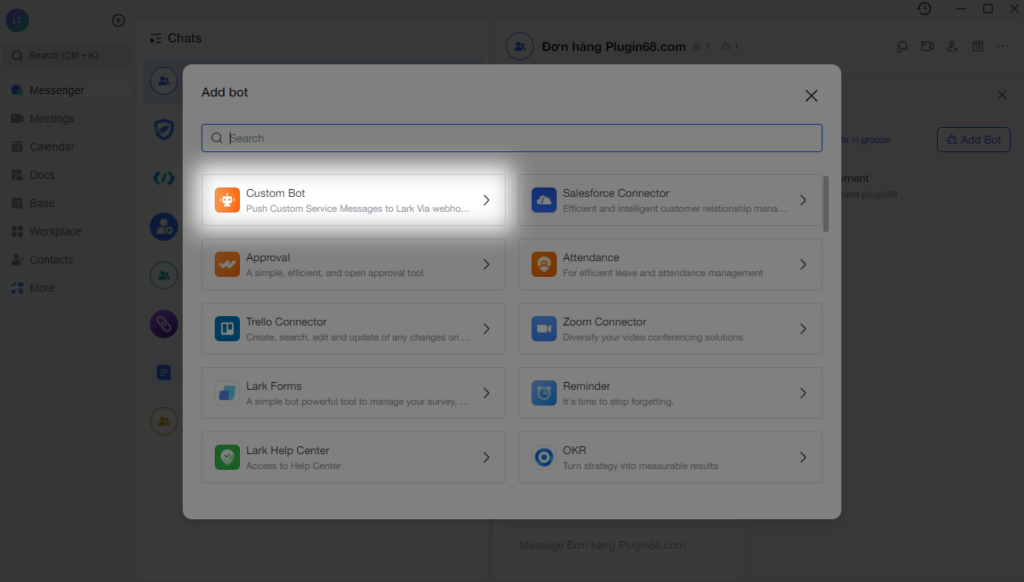
Task: Open Contacts in the sidebar
Action: pos(65,259)
